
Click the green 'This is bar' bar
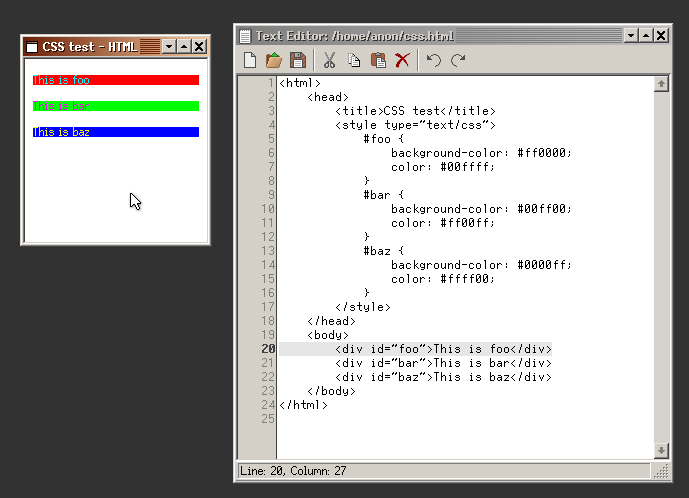pyautogui.click(x=116, y=106)
